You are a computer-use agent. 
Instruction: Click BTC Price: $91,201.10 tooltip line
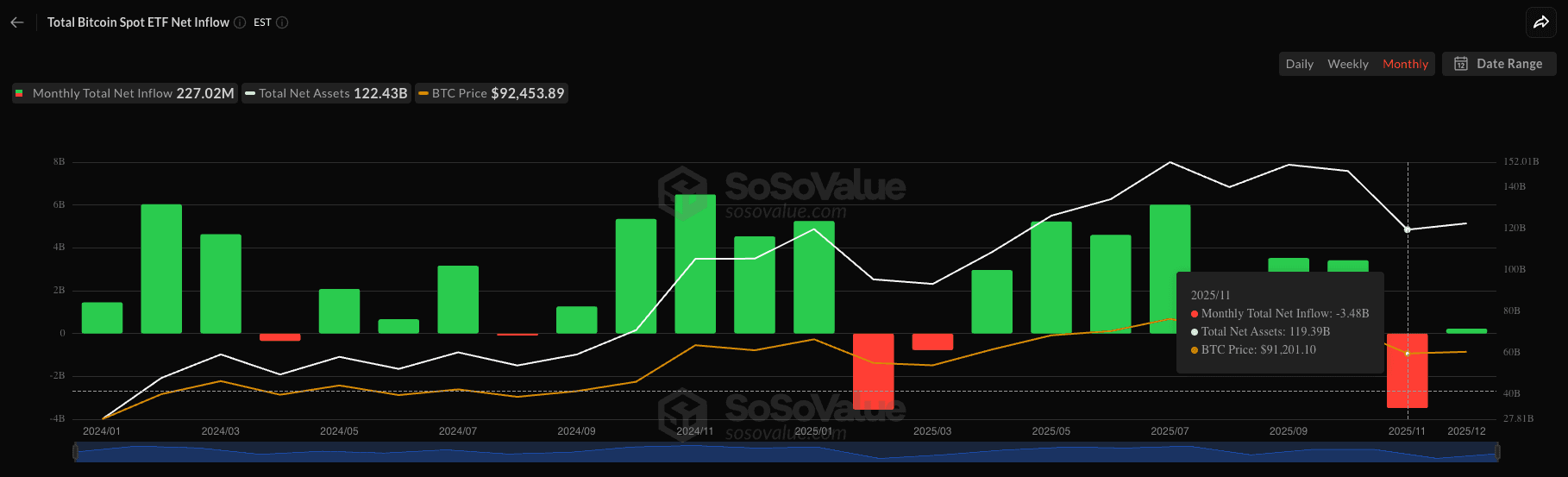1258,349
